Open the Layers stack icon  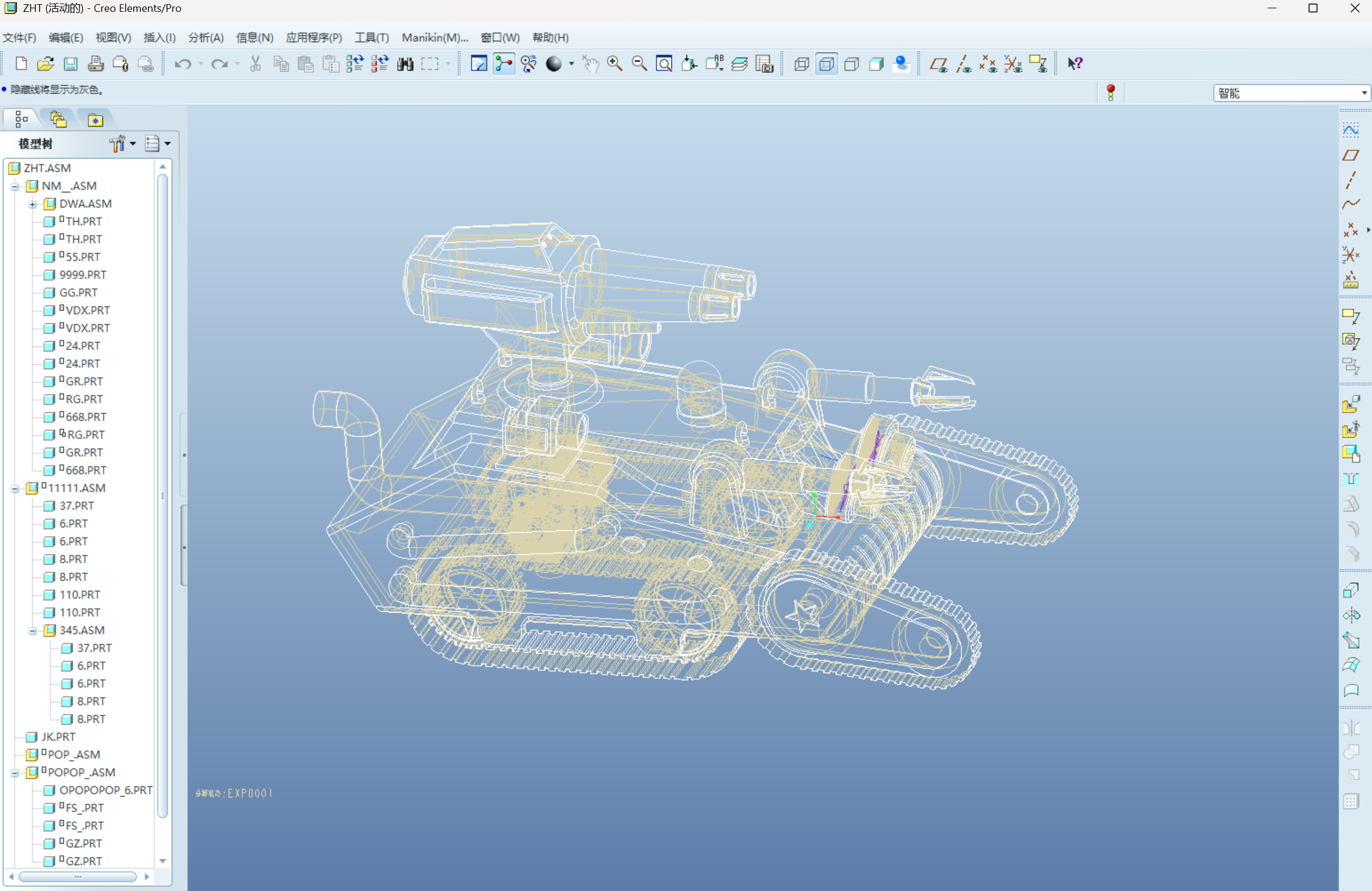[x=740, y=63]
